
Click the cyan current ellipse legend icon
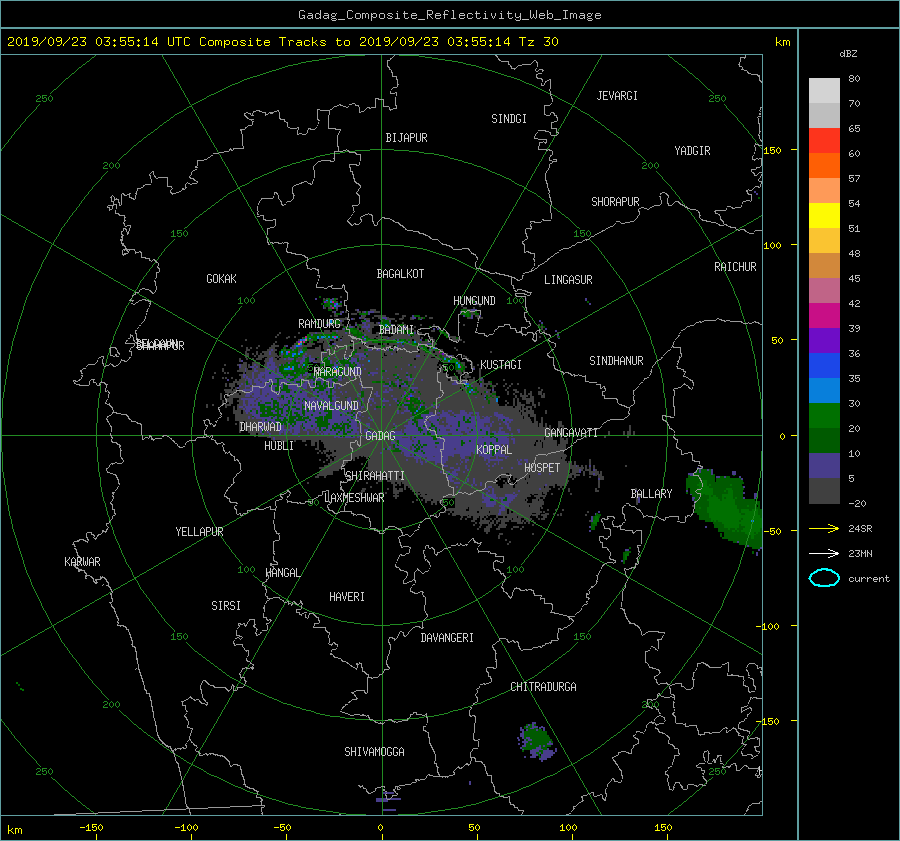[x=824, y=578]
